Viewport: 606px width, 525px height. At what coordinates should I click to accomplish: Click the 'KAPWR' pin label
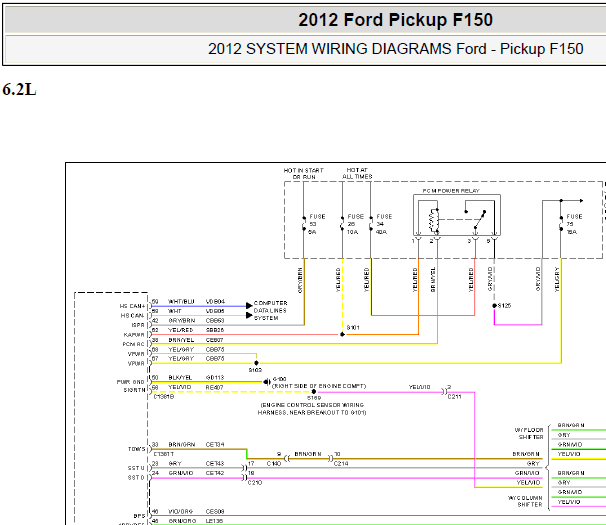134,335
